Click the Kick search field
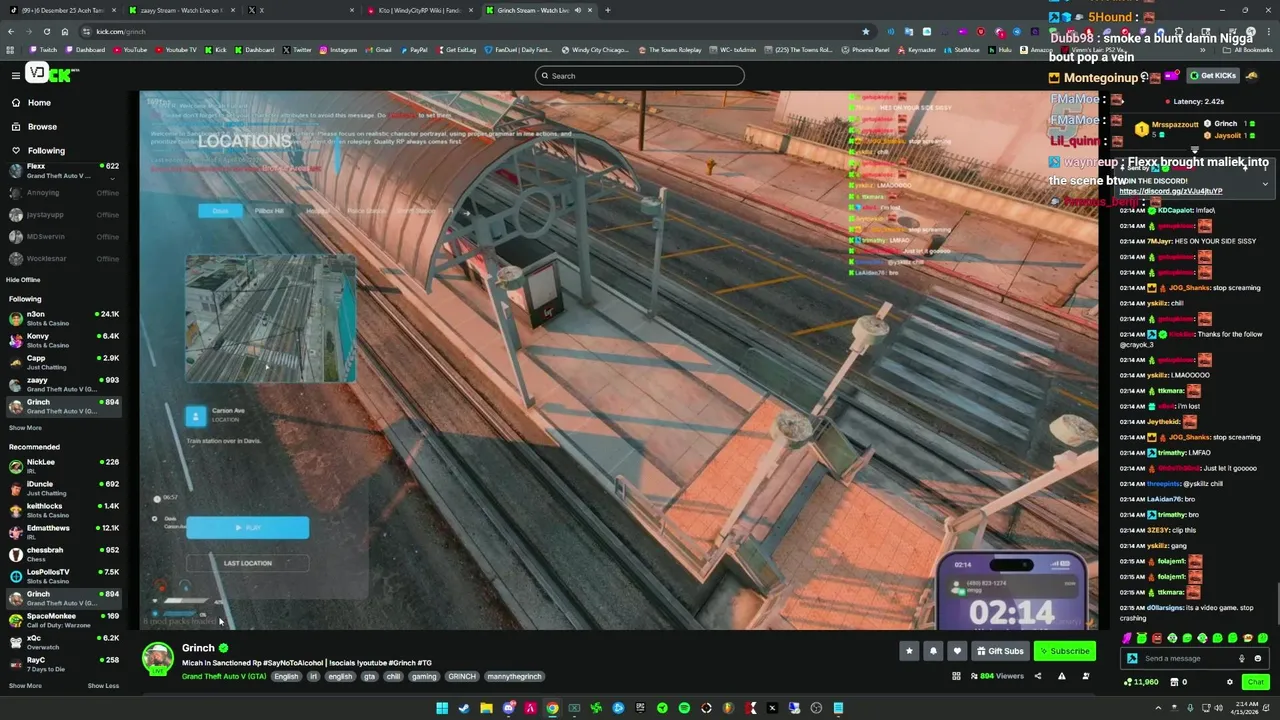 click(x=640, y=76)
